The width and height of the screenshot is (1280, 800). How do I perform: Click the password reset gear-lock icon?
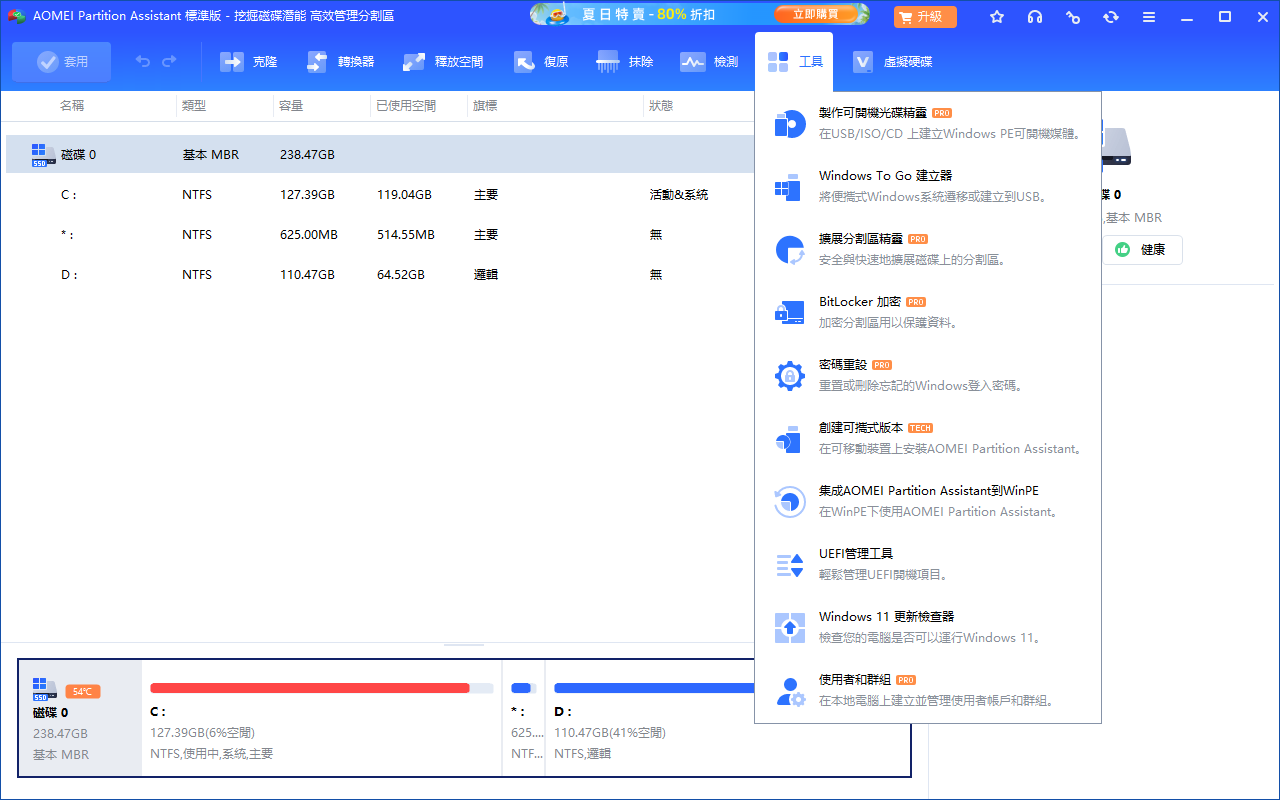point(790,376)
